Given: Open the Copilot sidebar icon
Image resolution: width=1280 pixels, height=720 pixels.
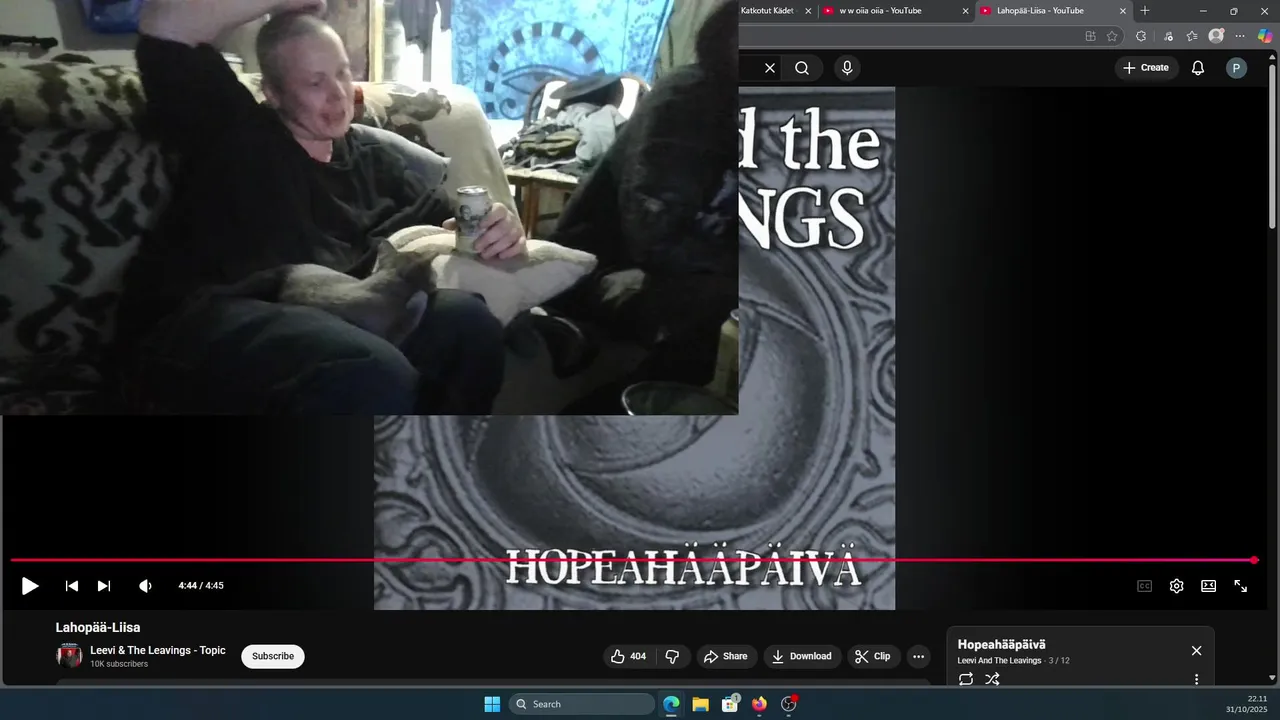Looking at the screenshot, I should [x=1265, y=36].
